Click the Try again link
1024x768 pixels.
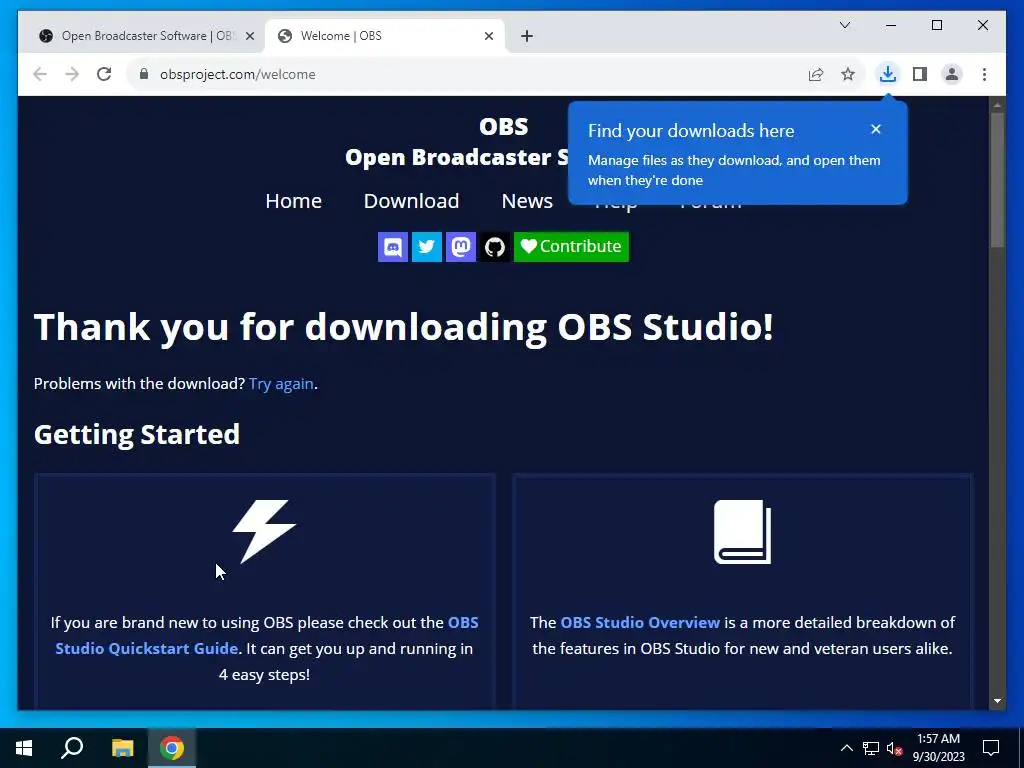point(281,383)
